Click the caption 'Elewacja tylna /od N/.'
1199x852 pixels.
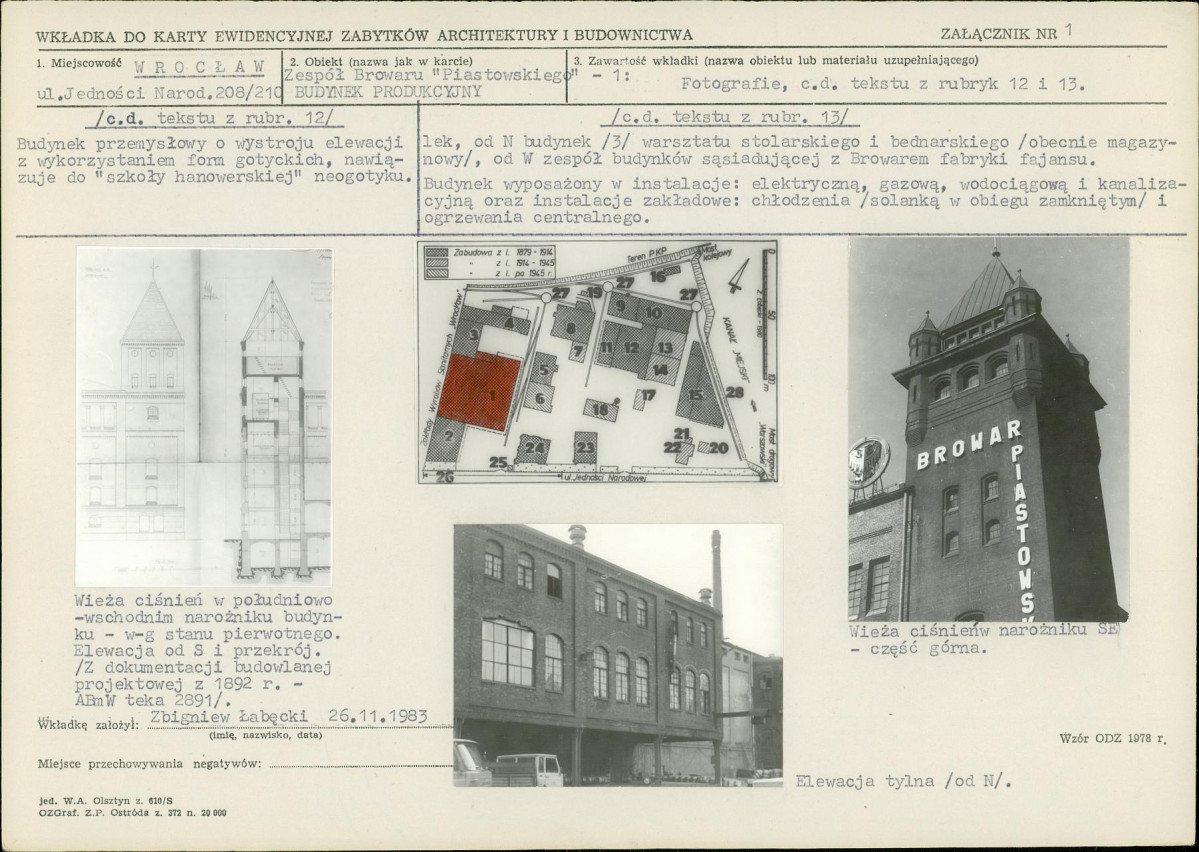tap(903, 781)
